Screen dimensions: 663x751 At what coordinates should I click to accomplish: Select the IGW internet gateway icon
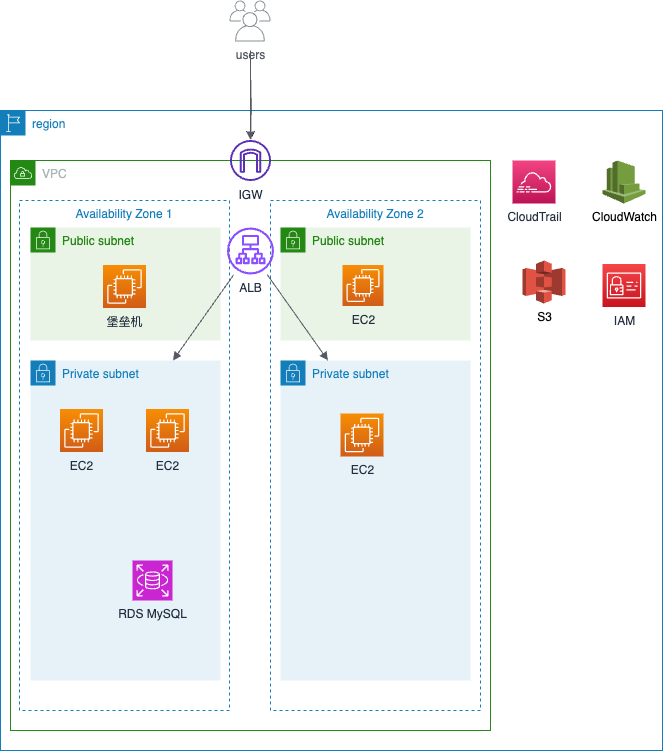coord(250,161)
